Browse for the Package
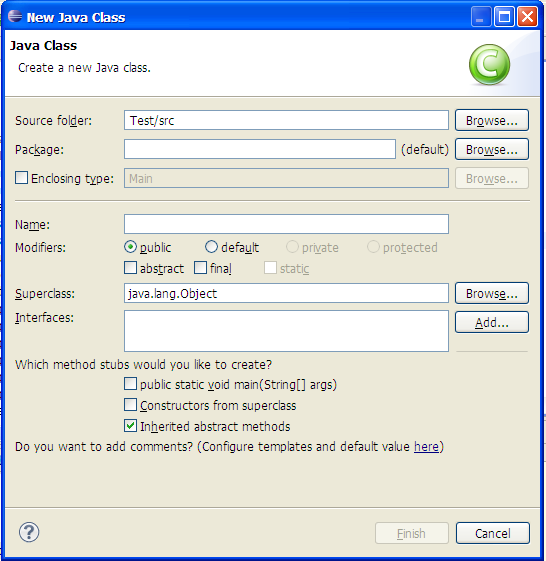 492,149
